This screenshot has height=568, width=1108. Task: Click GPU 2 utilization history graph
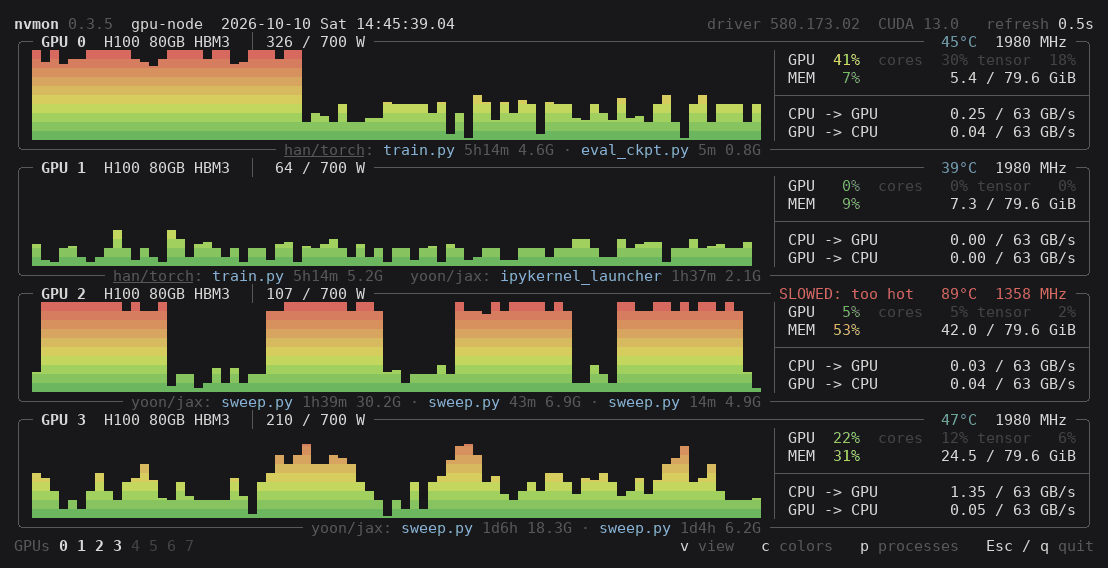(x=396, y=347)
